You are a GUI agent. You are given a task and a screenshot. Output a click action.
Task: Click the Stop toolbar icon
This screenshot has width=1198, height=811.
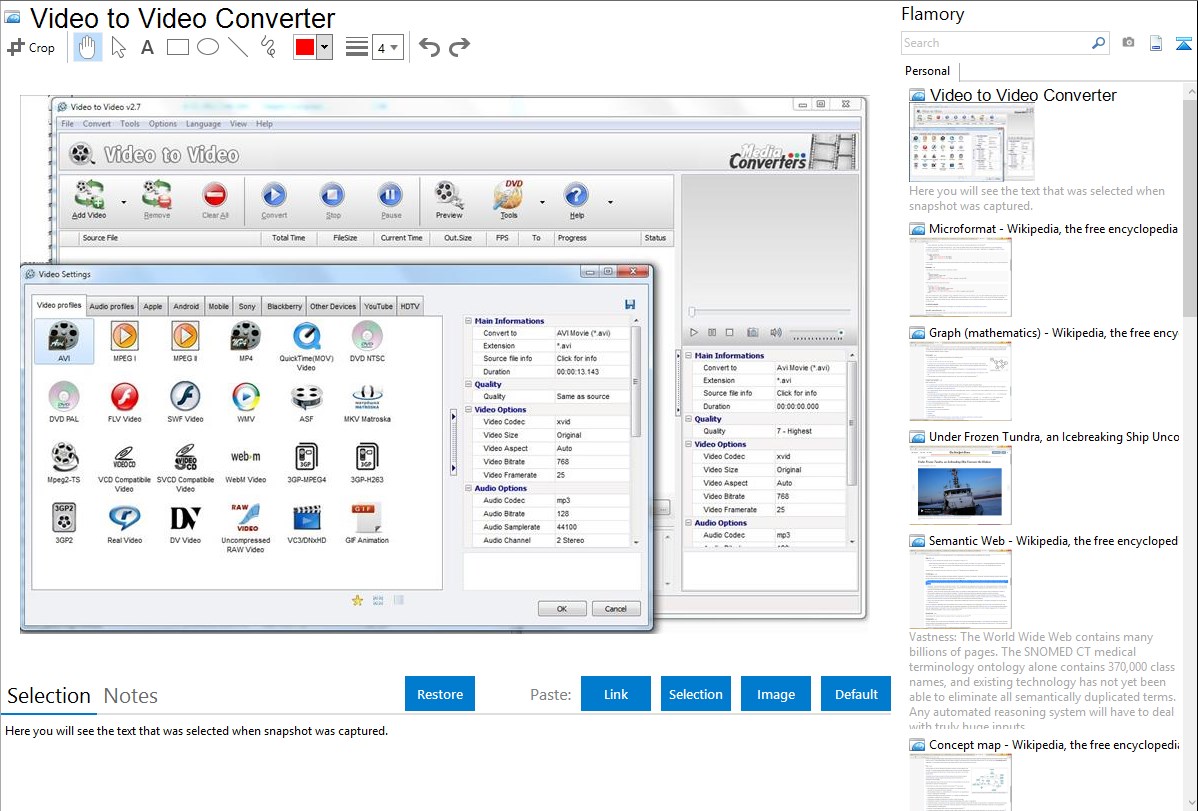click(x=332, y=200)
